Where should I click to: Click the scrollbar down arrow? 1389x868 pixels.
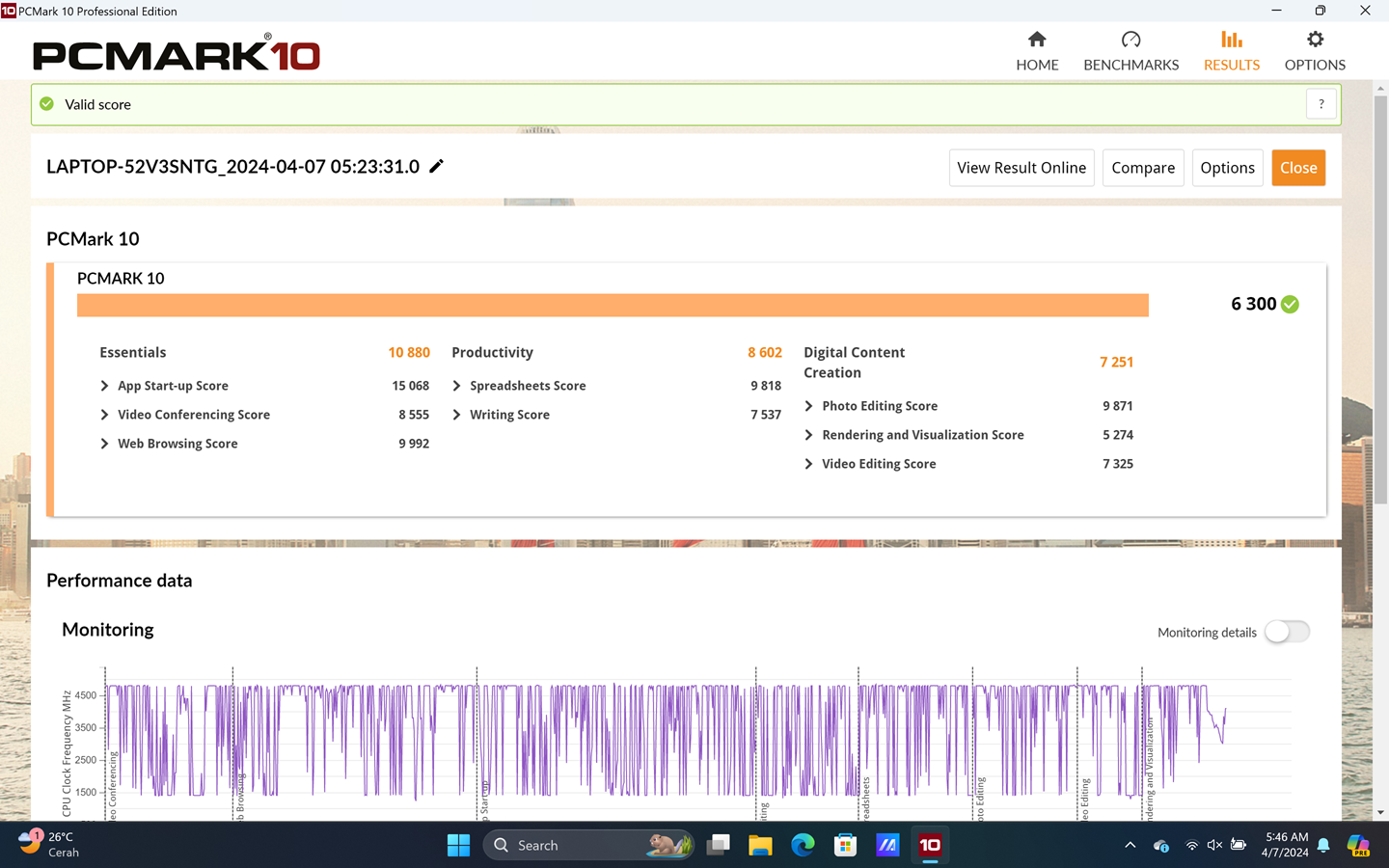pyautogui.click(x=1380, y=812)
